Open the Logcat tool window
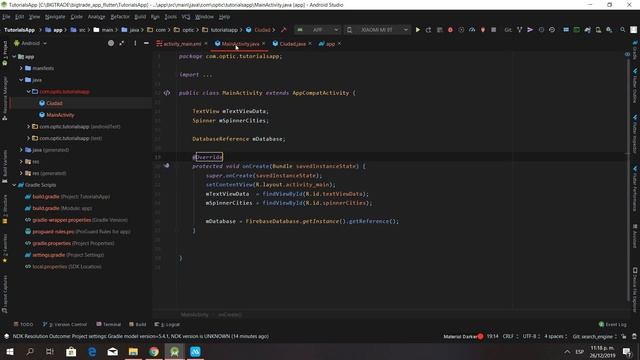This screenshot has width=640, height=360. coord(167,324)
